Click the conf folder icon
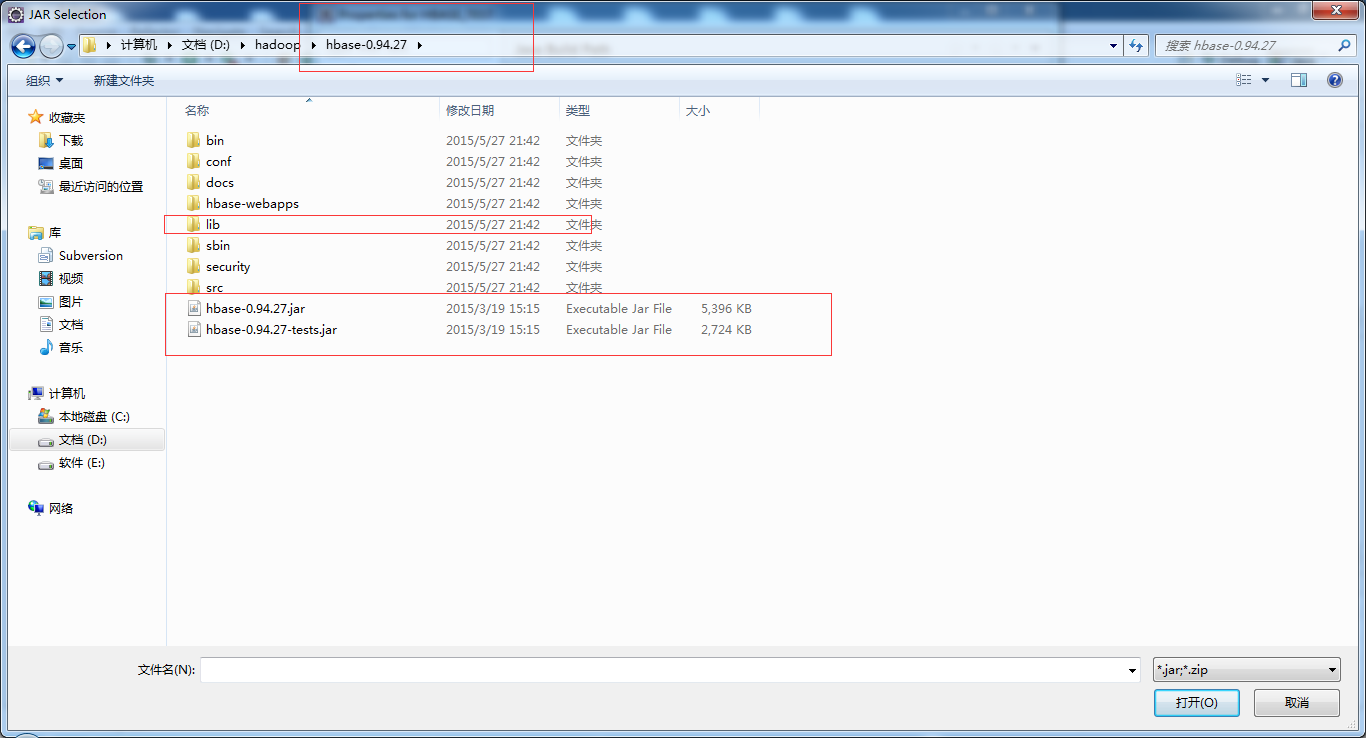 tap(194, 161)
